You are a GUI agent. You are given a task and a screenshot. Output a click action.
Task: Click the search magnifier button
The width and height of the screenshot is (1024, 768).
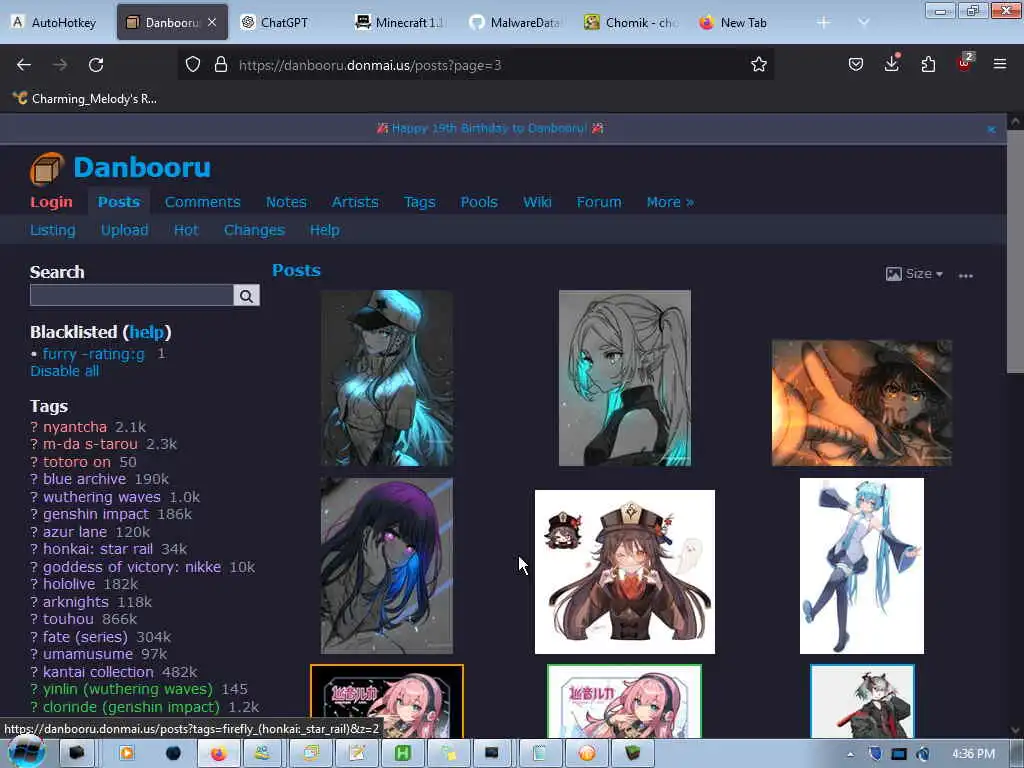pyautogui.click(x=246, y=296)
